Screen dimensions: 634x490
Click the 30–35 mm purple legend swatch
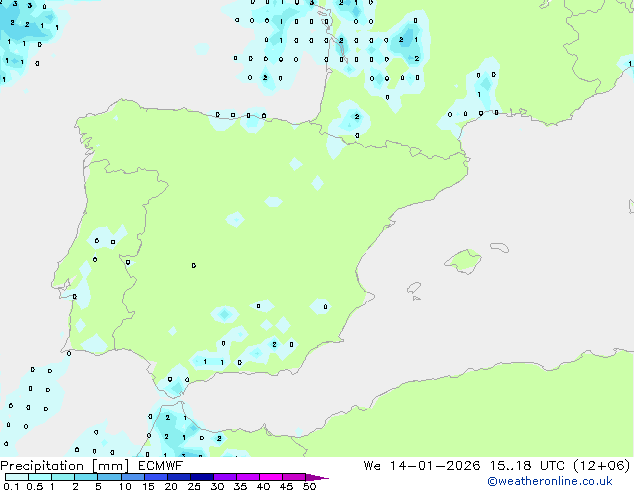click(224, 477)
